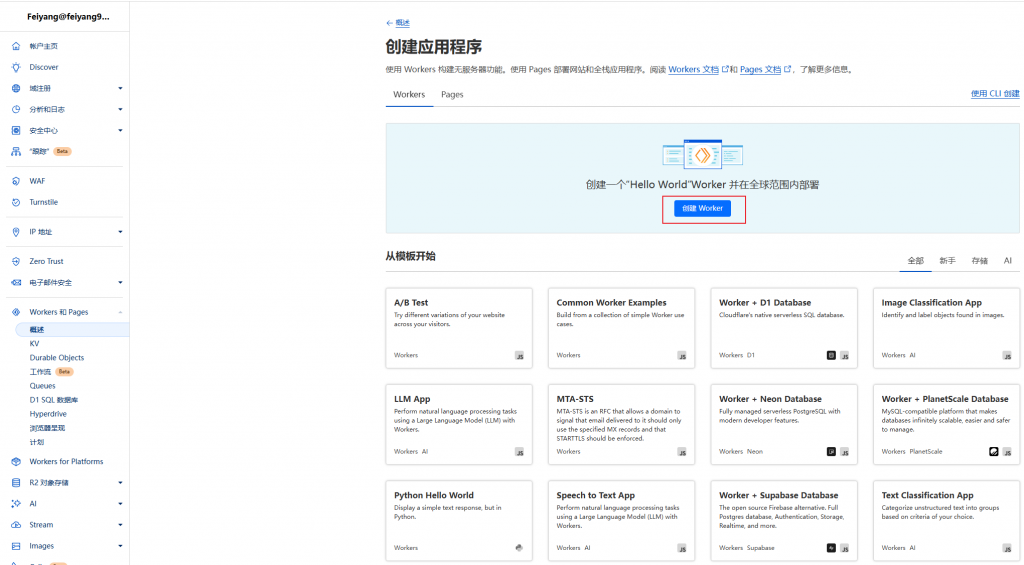Click the external-link icon after Pages 文档
The height and width of the screenshot is (565, 1024).
(x=787, y=69)
